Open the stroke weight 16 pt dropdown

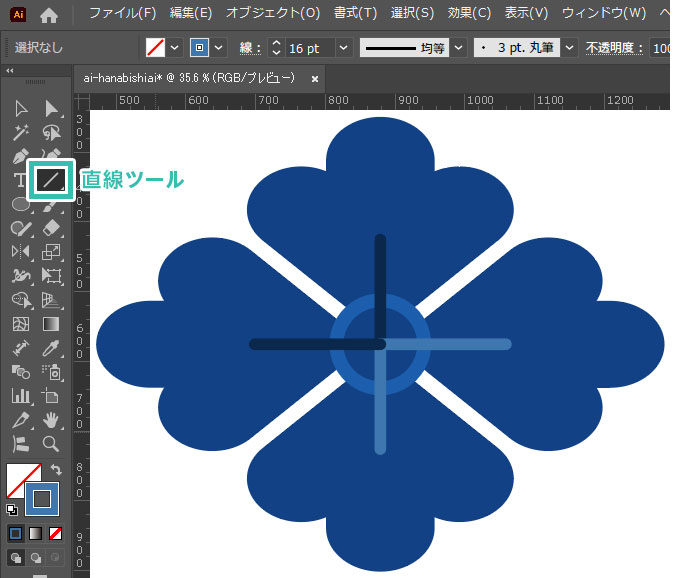(x=344, y=48)
